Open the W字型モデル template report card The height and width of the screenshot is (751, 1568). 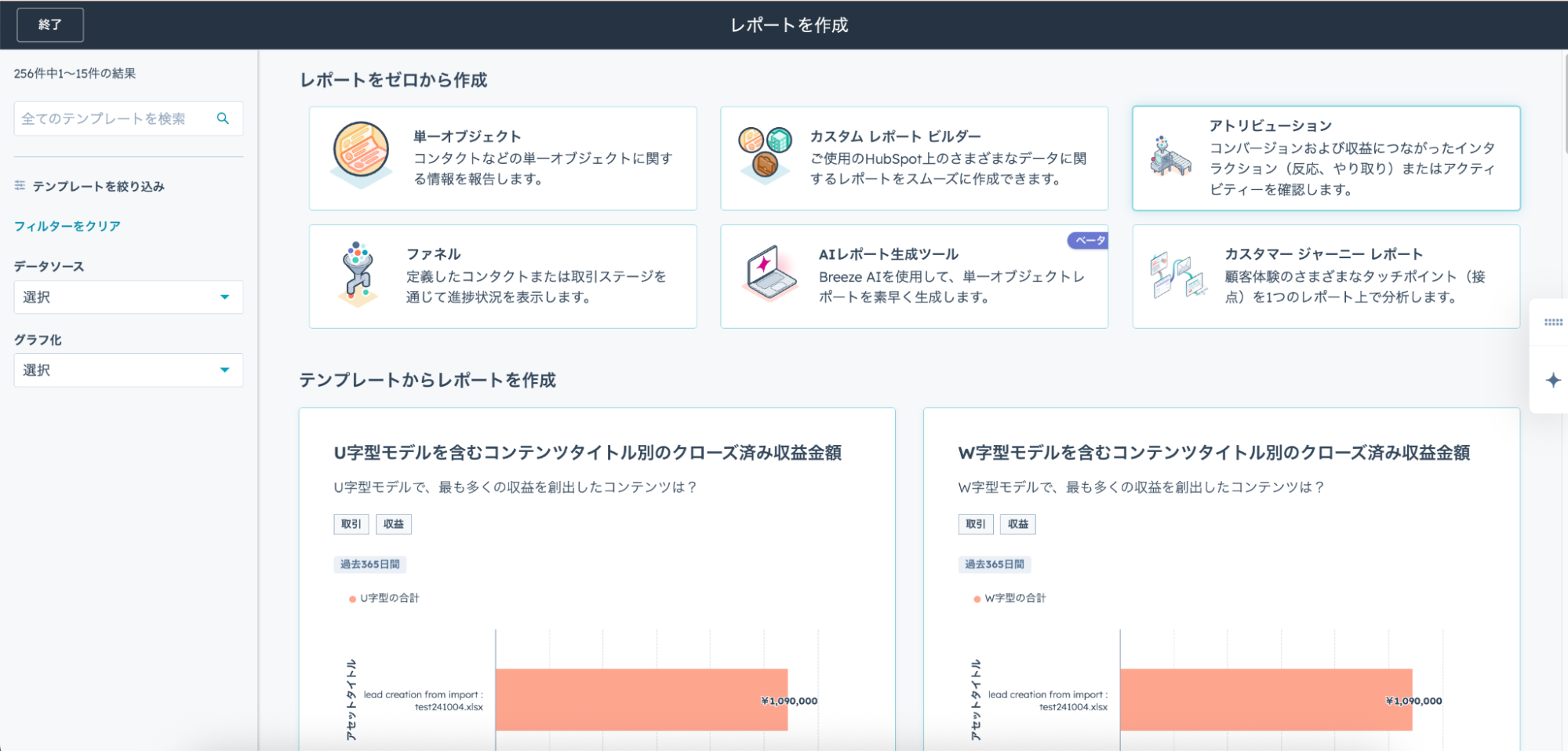coord(1221,579)
